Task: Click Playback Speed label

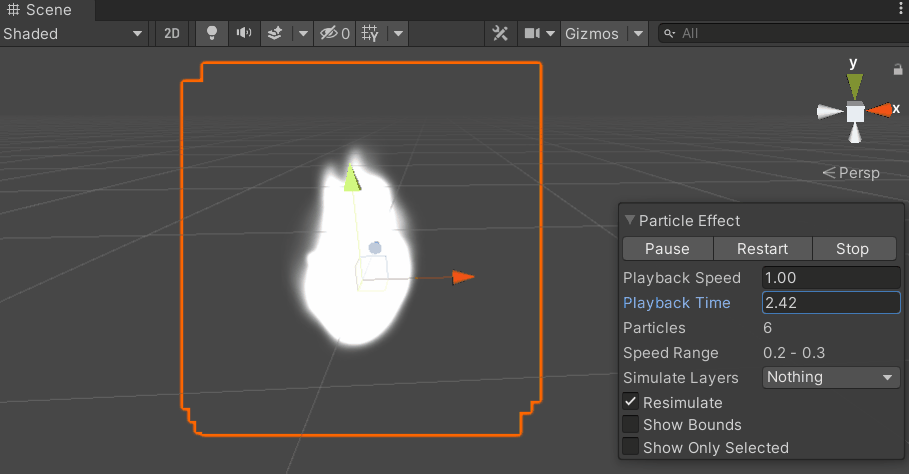Action: [x=682, y=278]
